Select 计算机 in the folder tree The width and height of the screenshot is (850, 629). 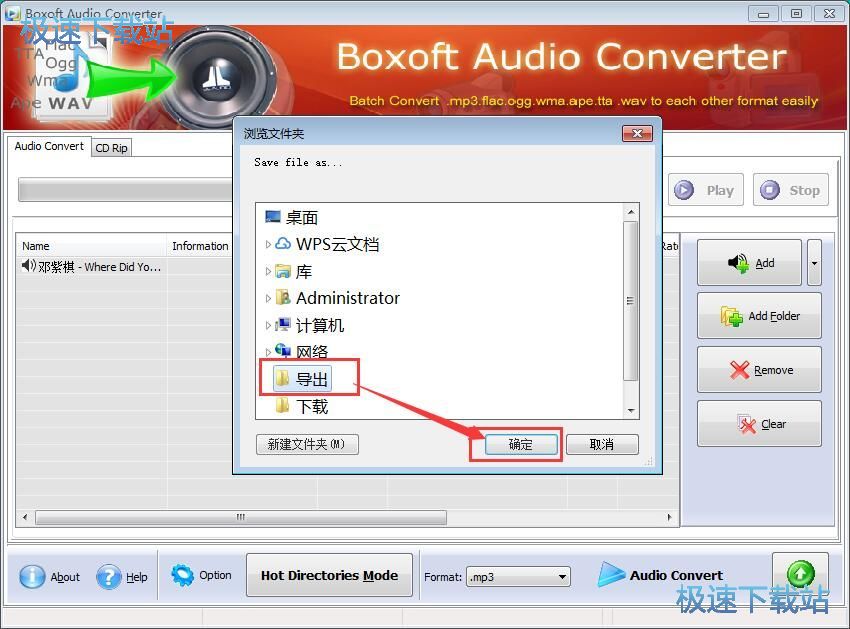(319, 325)
